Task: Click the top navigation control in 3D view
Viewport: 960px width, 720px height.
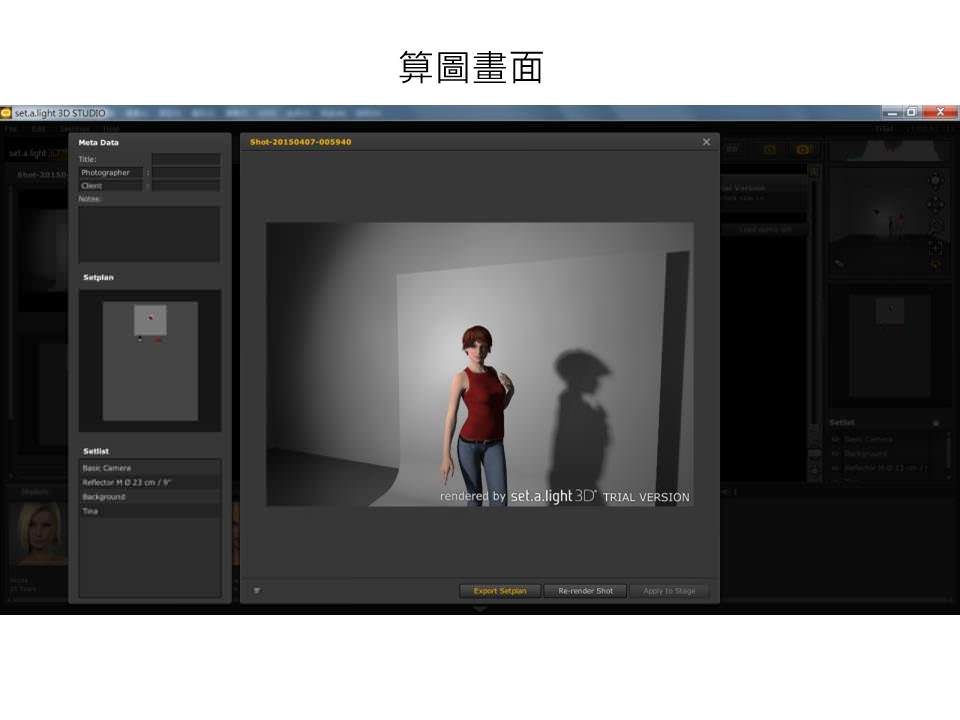Action: click(x=935, y=180)
